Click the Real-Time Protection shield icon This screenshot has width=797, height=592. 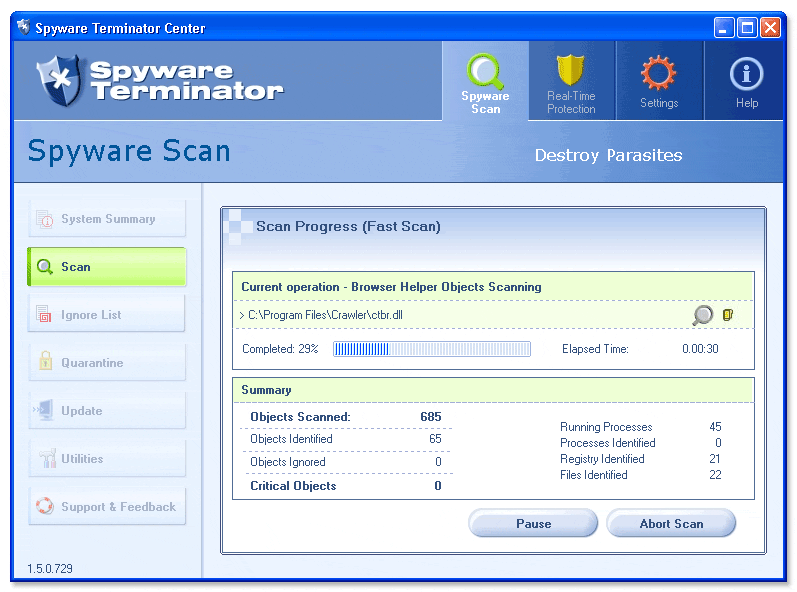click(571, 72)
